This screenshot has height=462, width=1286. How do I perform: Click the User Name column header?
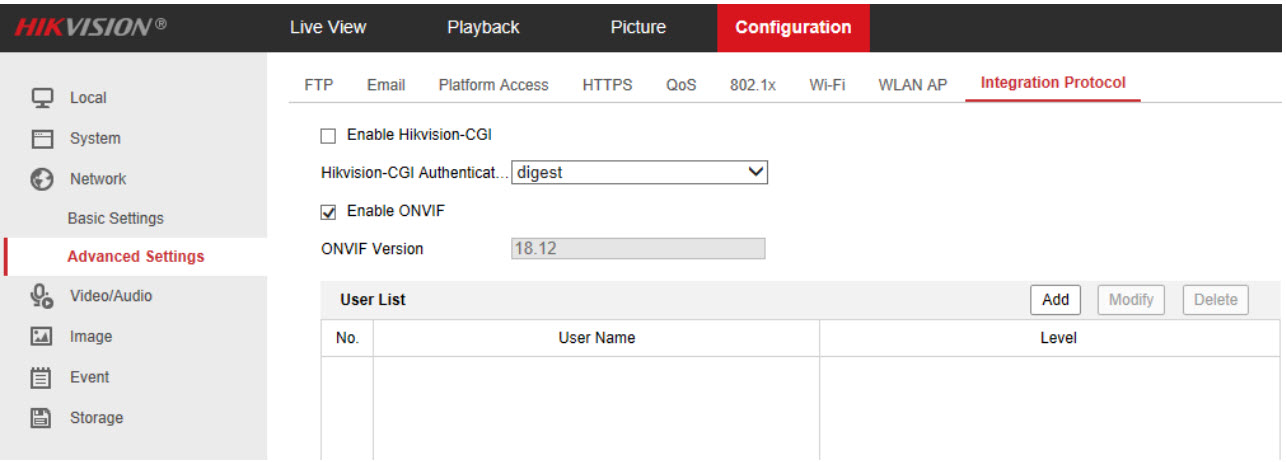click(x=596, y=338)
